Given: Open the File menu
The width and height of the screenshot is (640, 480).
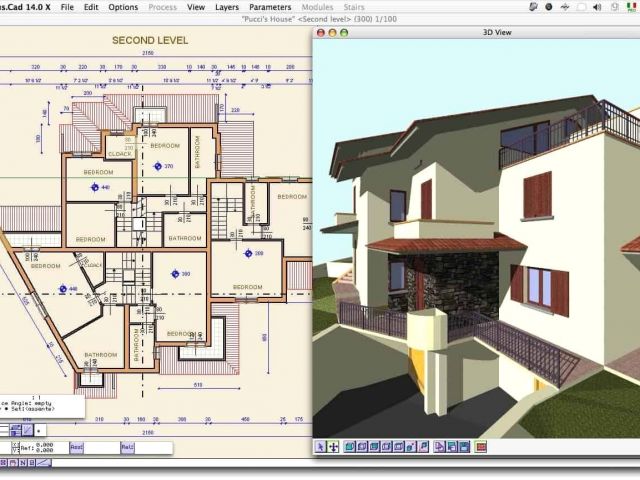Looking at the screenshot, I should (x=67, y=7).
